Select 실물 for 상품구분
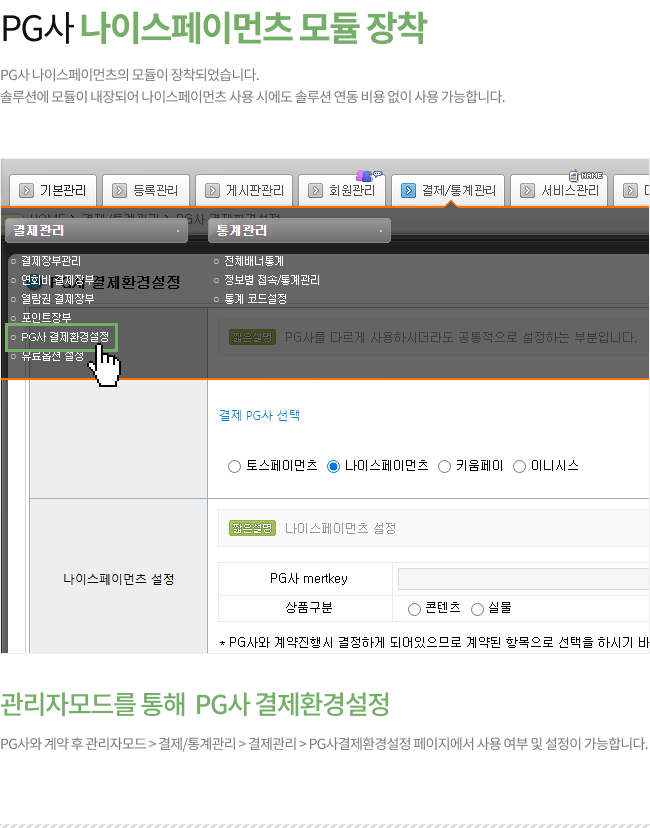This screenshot has height=828, width=650. tap(477, 609)
